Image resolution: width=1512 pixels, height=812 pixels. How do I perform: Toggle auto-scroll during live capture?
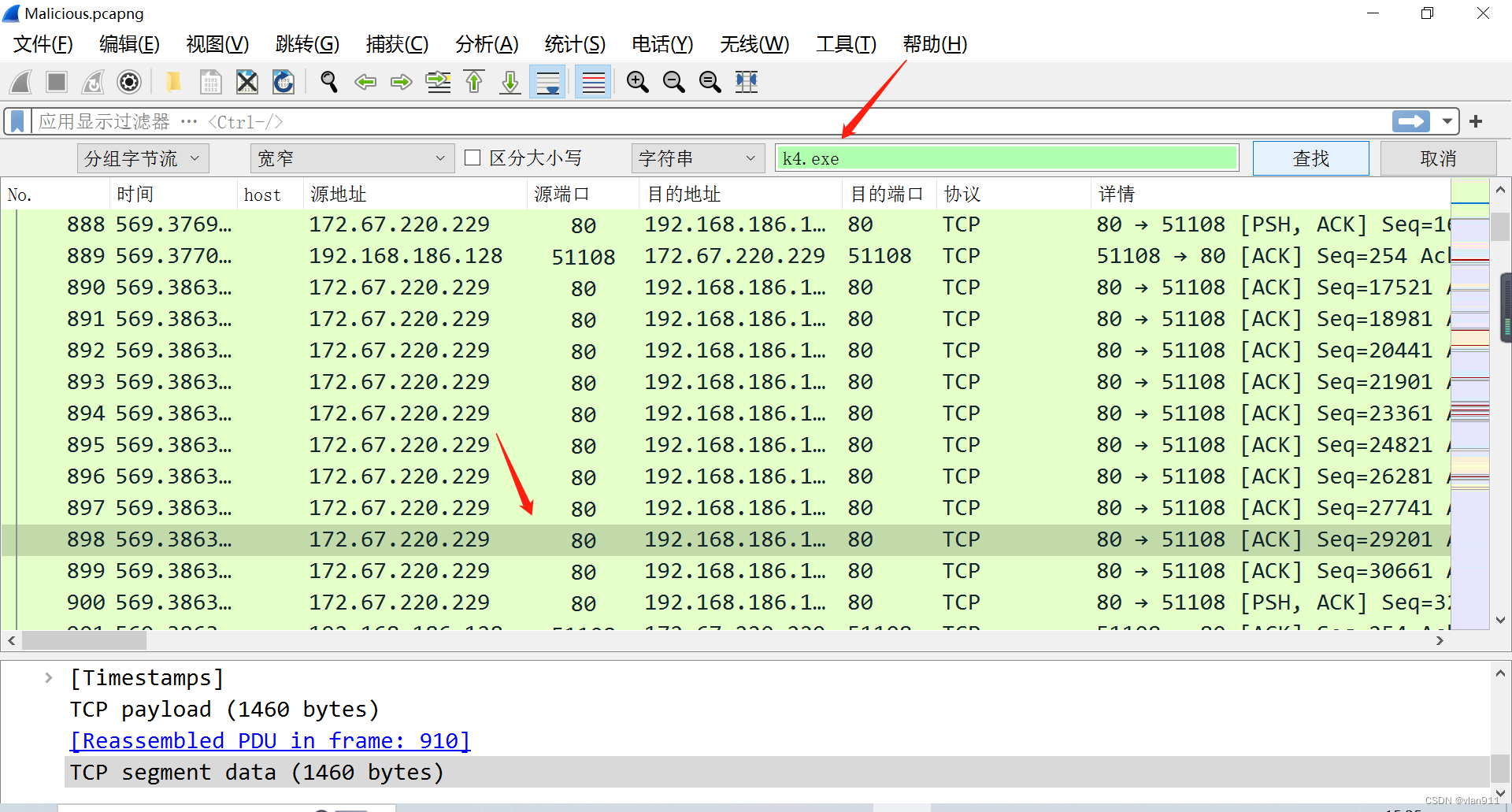[548, 82]
